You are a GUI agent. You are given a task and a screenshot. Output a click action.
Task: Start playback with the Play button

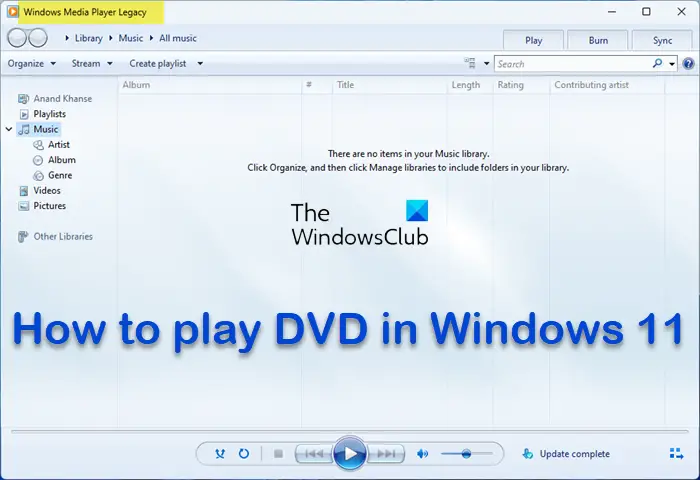pos(350,454)
